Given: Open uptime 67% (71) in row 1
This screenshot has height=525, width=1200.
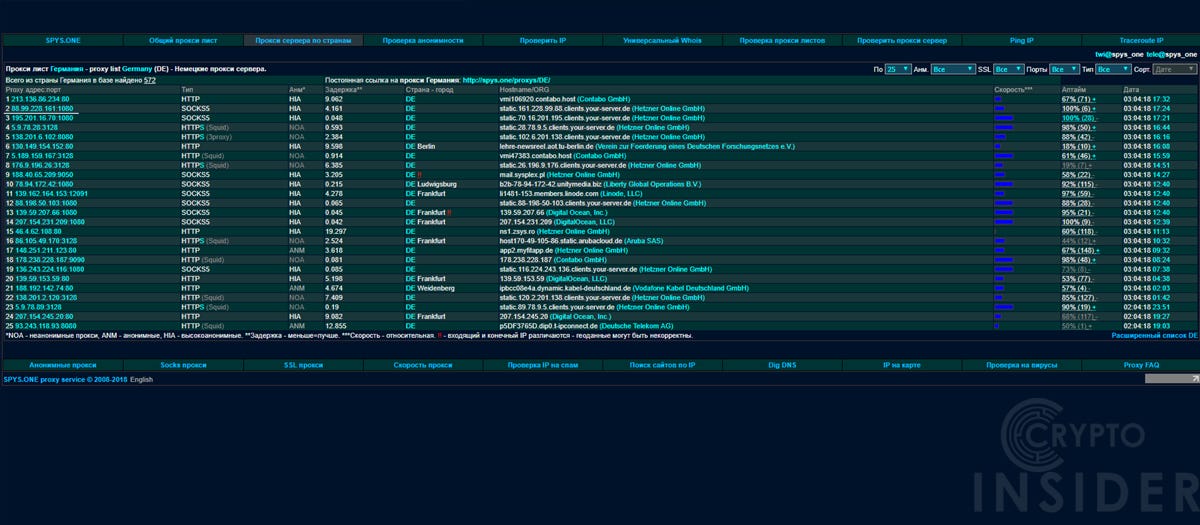Looking at the screenshot, I should [x=1078, y=99].
